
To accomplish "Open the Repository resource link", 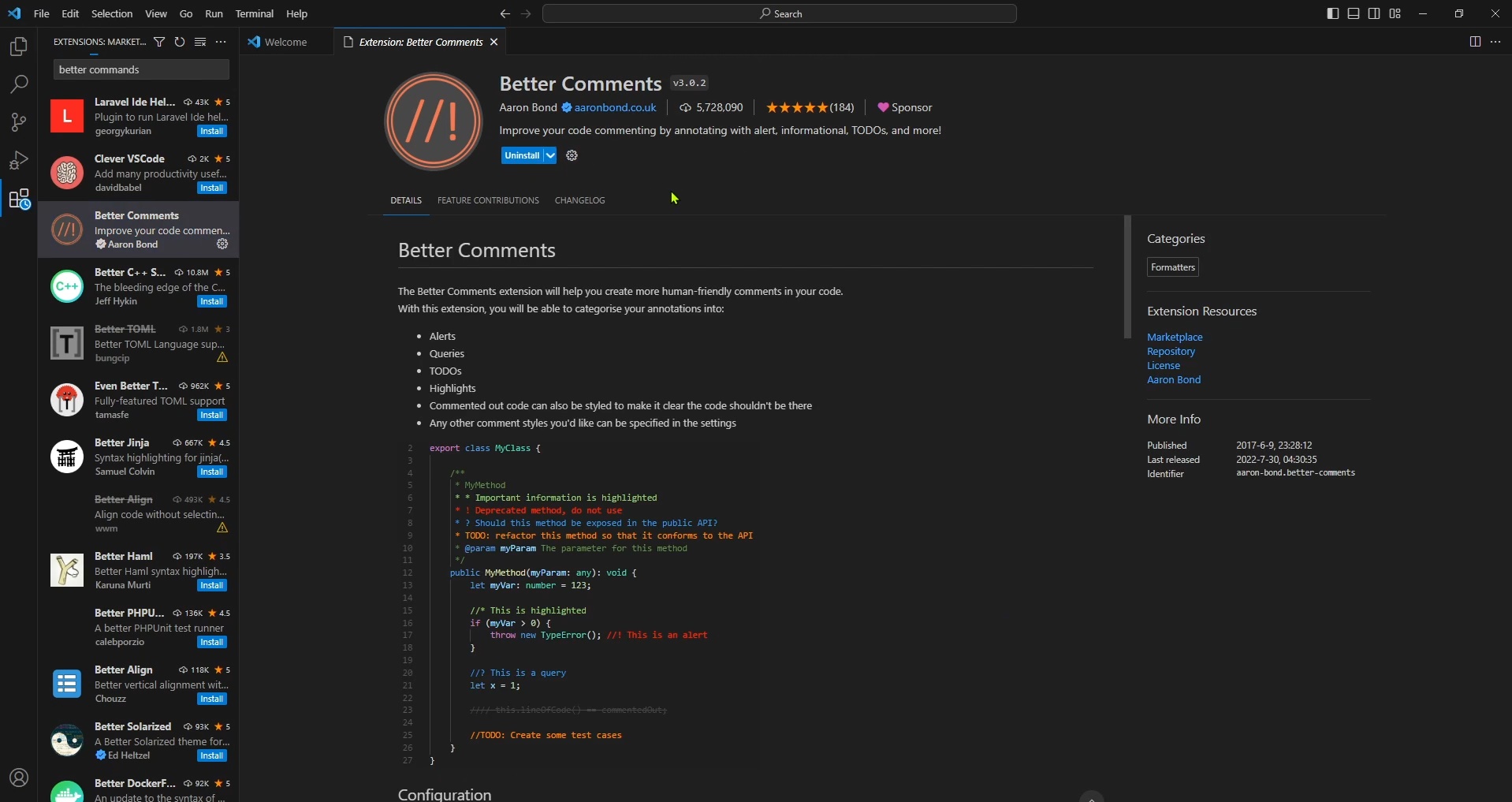I will (x=1171, y=352).
